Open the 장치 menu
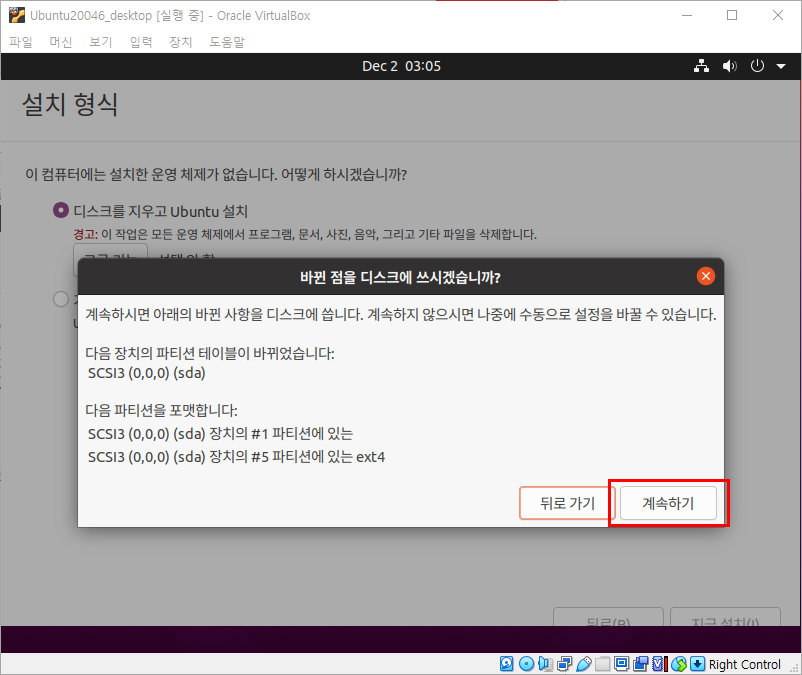The image size is (802, 675). coord(181,42)
